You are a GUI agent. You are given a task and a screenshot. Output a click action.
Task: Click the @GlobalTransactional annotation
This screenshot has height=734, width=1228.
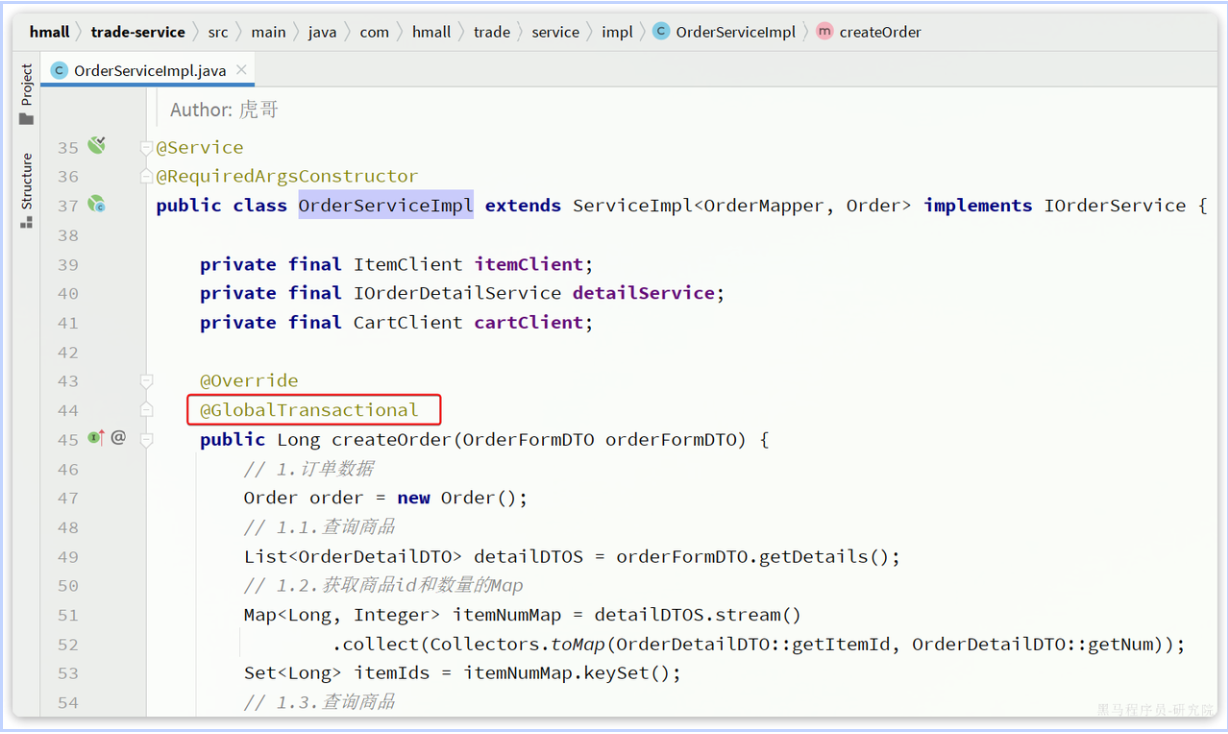click(x=309, y=410)
